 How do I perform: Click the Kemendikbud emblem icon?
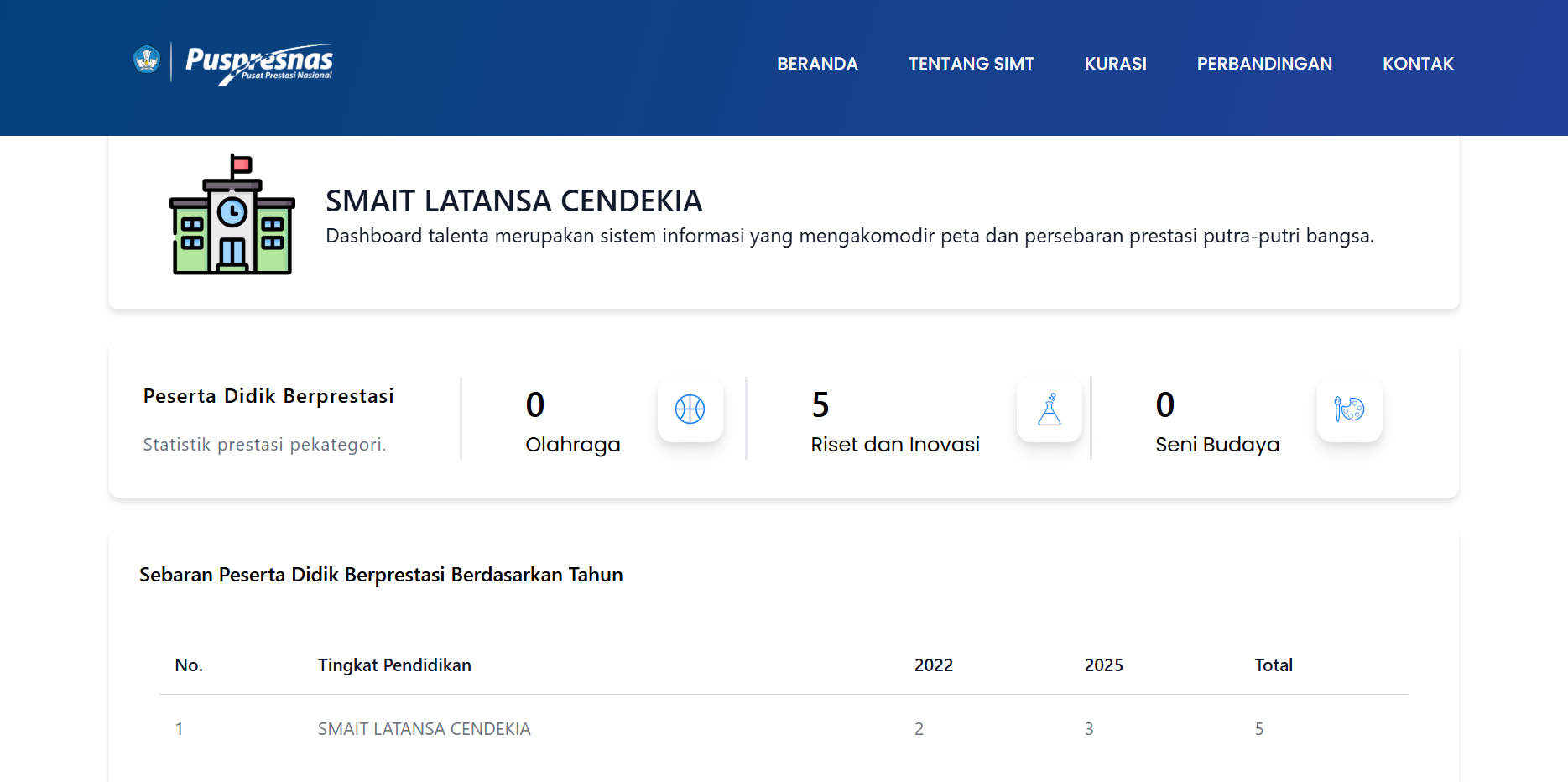point(147,60)
